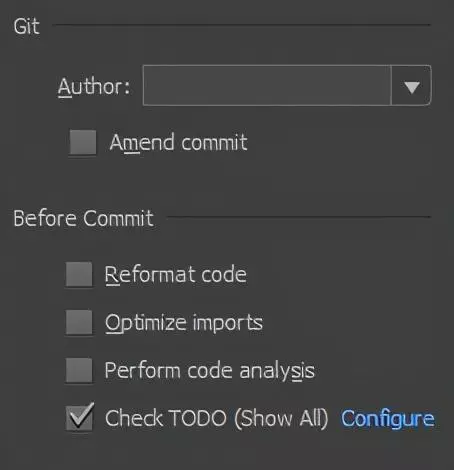Click inside the Author text field
This screenshot has width=454, height=470.
[267, 86]
